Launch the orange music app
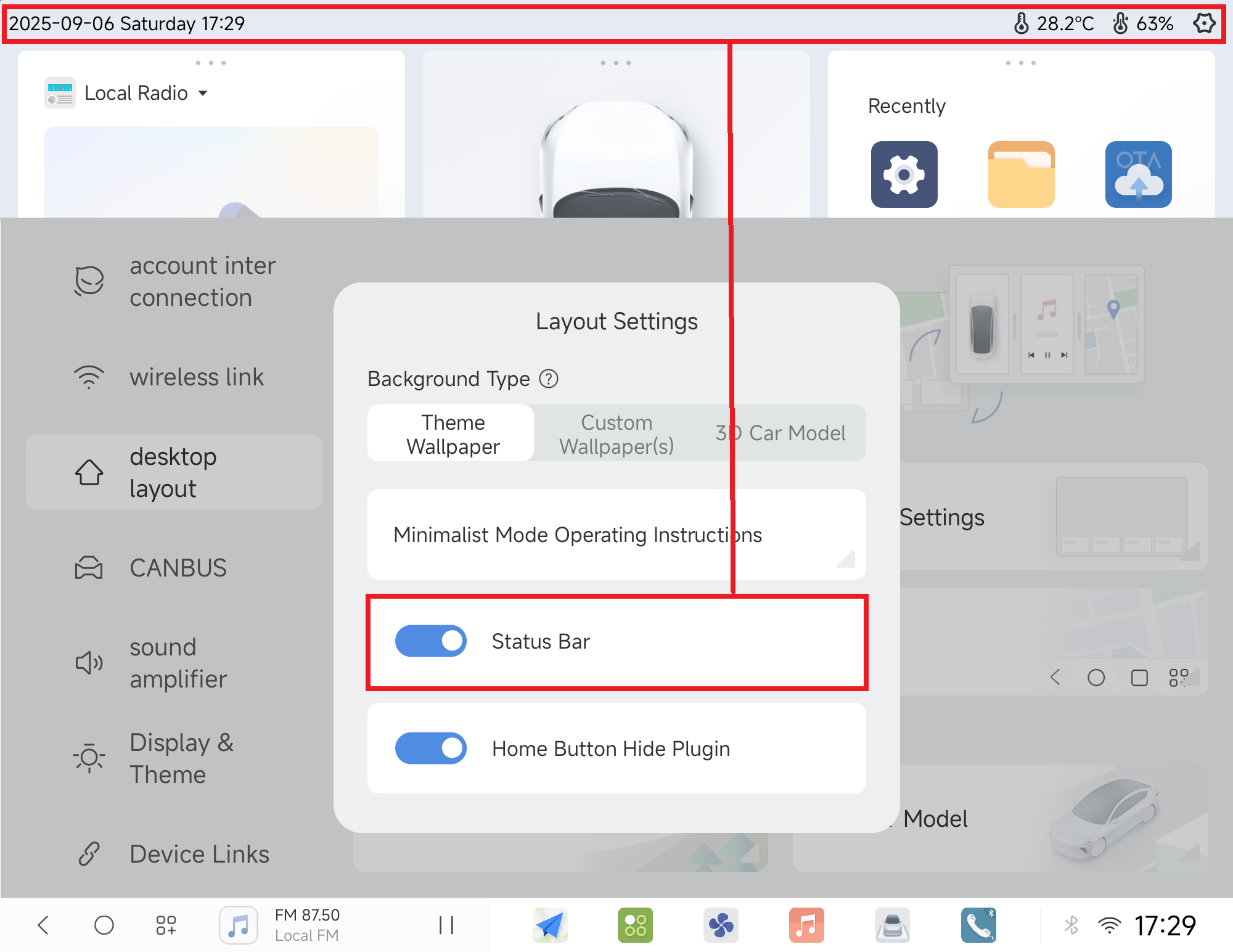This screenshot has width=1233, height=952. [806, 925]
